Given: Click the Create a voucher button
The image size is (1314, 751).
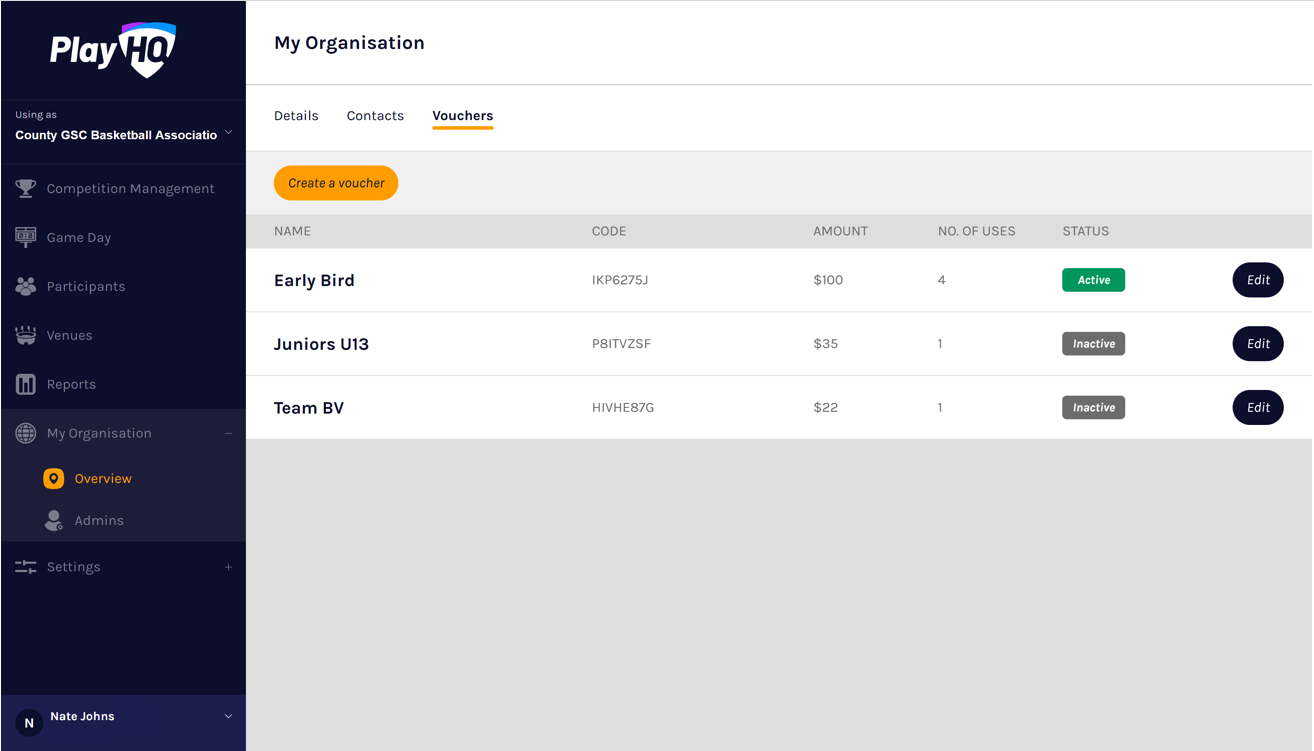Looking at the screenshot, I should (336, 183).
